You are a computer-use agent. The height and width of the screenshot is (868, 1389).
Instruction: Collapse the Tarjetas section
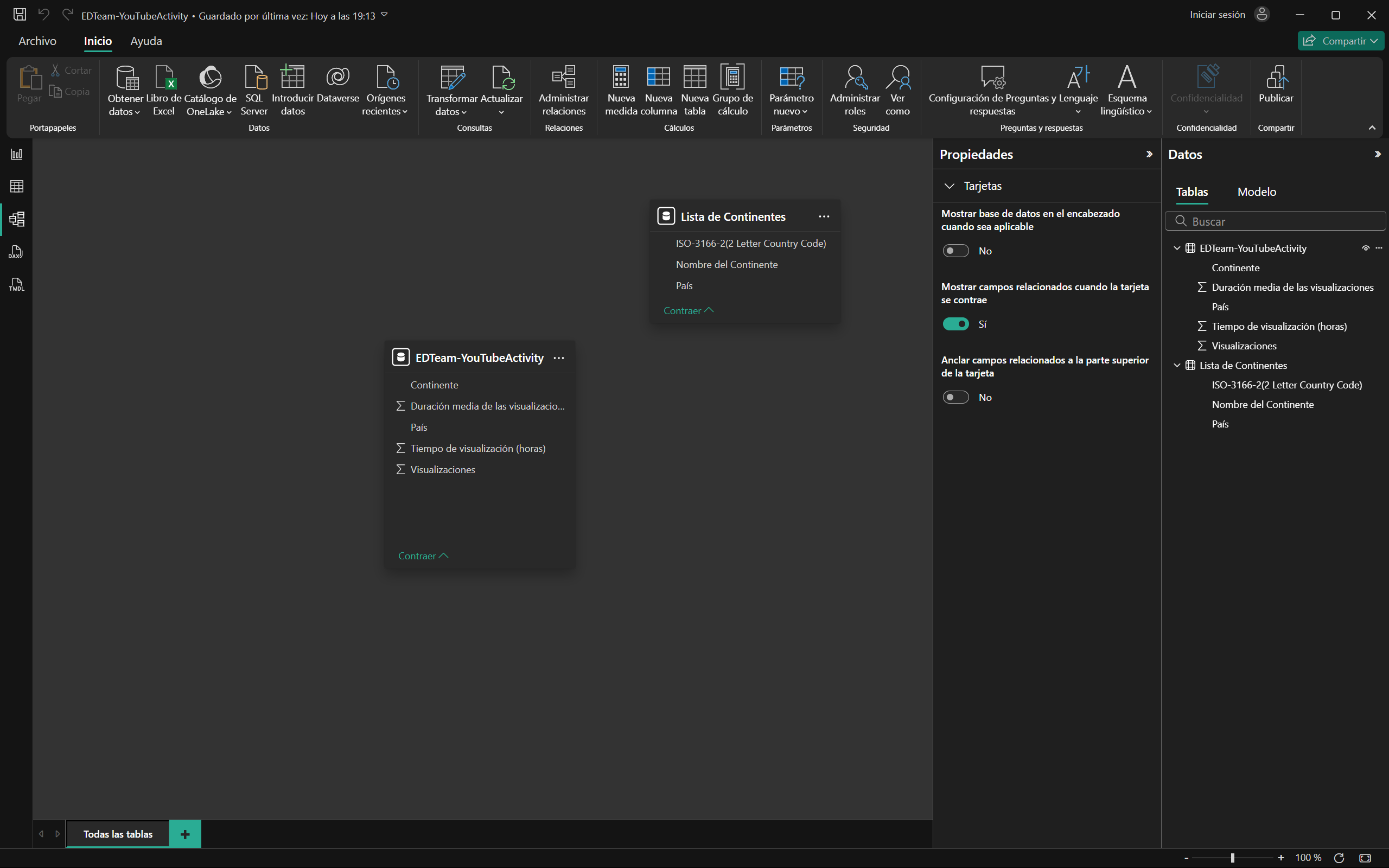coord(950,186)
